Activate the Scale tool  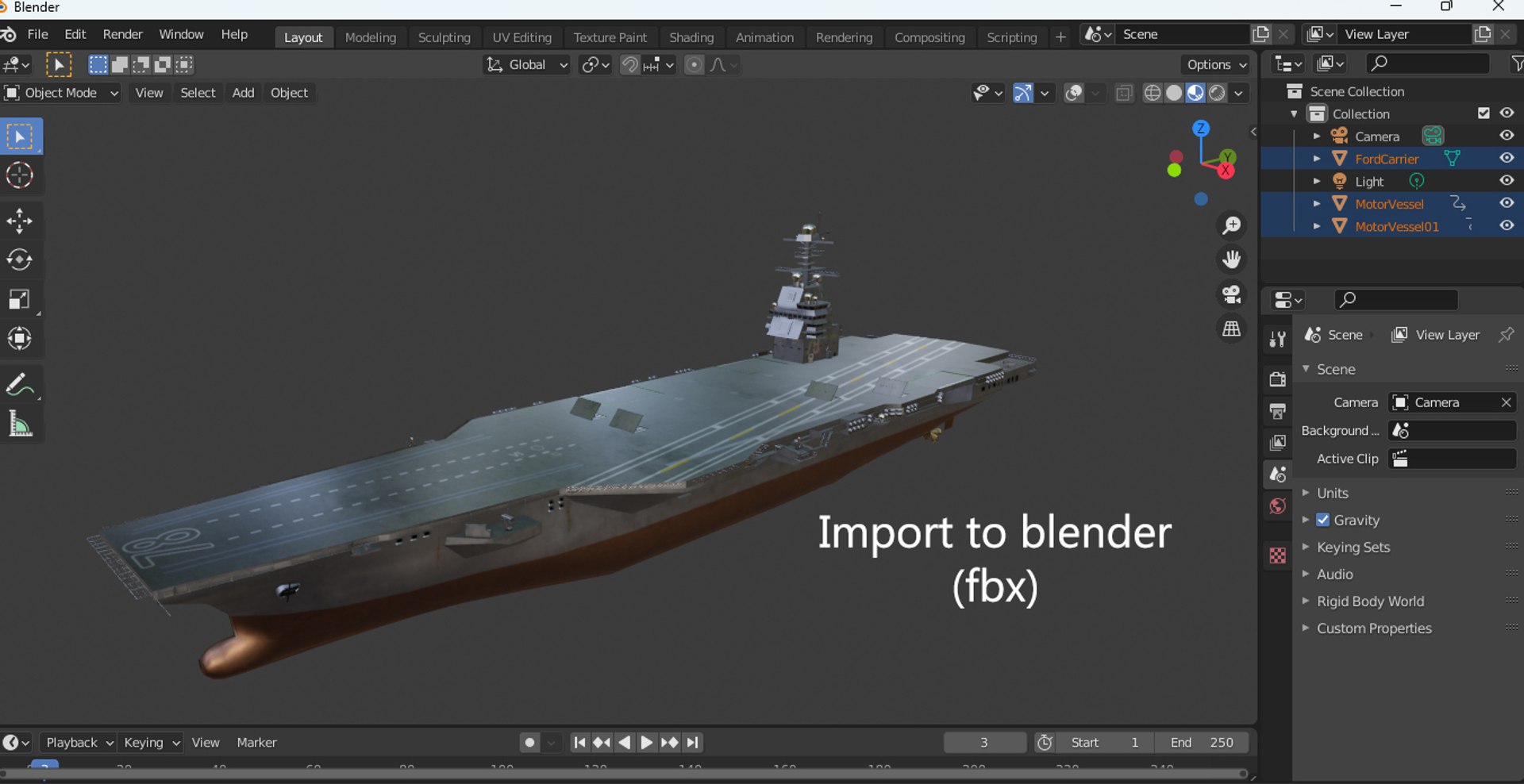point(20,299)
